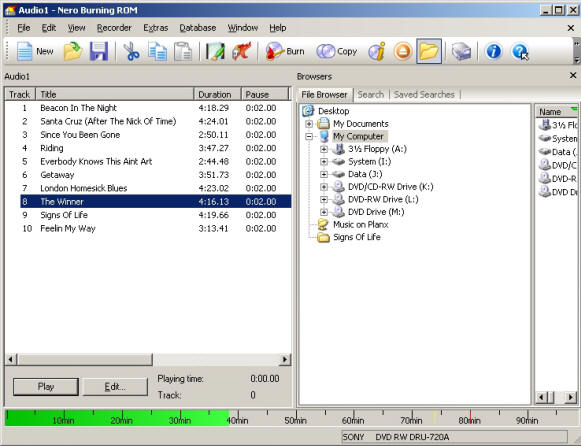Screen dimensions: 581x446
Task: Select track "Beacon In The Night"
Action: pos(78,108)
